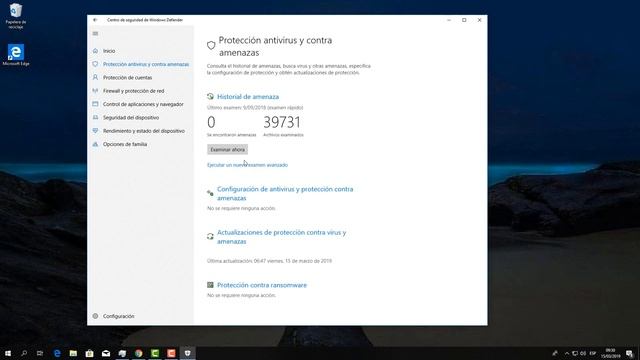Open Mail app from taskbar
Screen dimensions: 640x360
[x=106, y=353]
